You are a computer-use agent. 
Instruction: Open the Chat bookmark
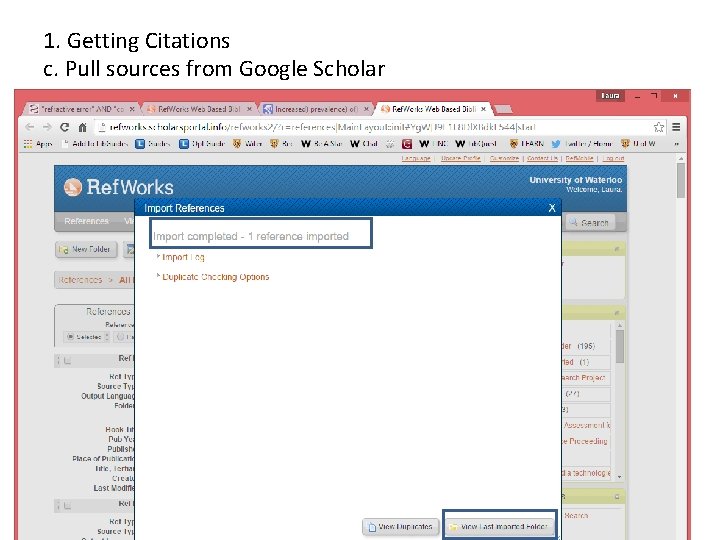pyautogui.click(x=364, y=144)
